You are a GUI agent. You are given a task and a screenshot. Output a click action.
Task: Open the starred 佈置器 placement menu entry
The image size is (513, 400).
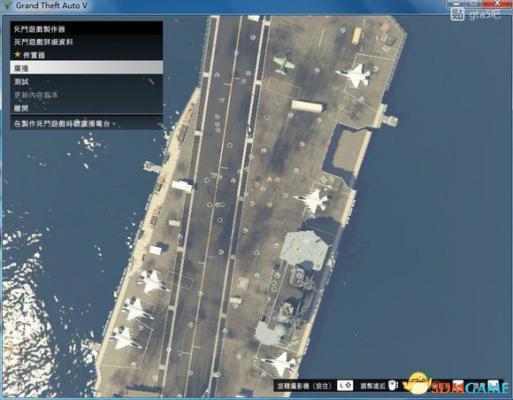click(x=87, y=55)
